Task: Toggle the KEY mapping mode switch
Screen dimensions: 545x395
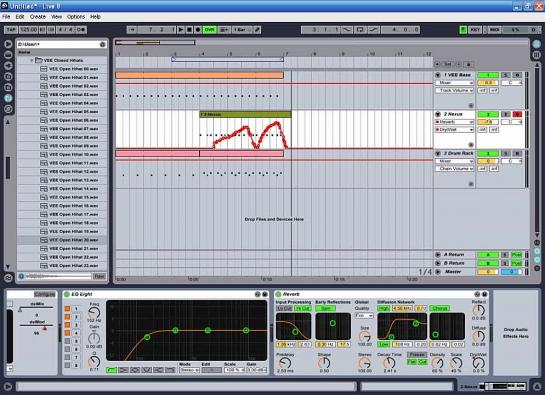Action: click(475, 30)
